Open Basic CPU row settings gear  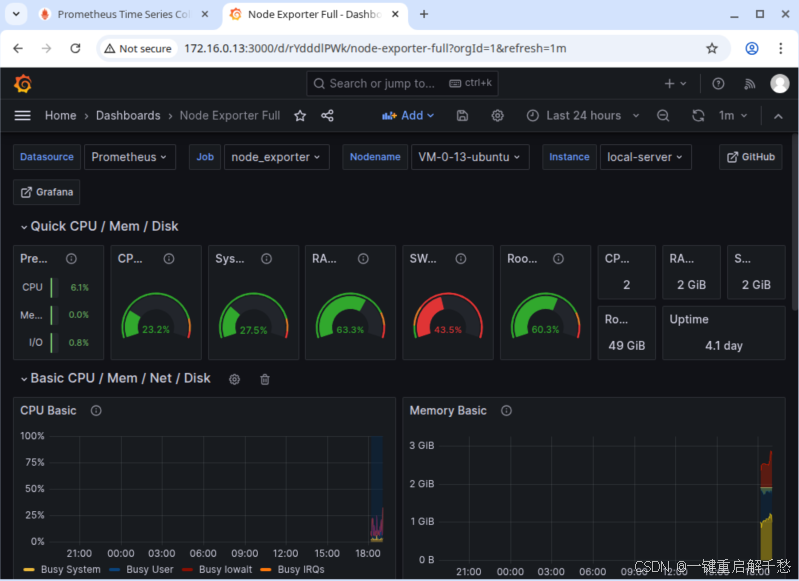pyautogui.click(x=234, y=379)
